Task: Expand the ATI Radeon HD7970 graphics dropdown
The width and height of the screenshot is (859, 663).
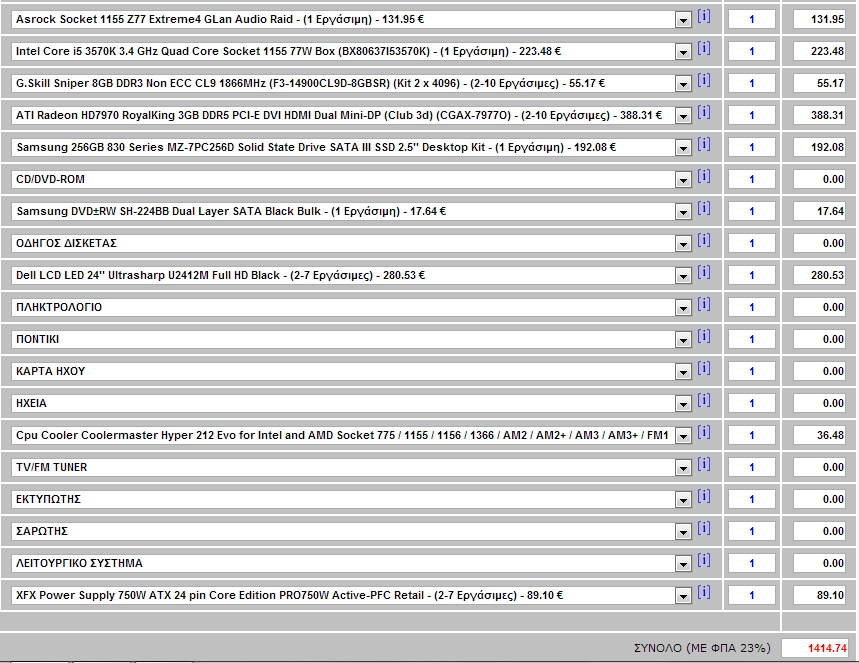Action: tap(683, 116)
